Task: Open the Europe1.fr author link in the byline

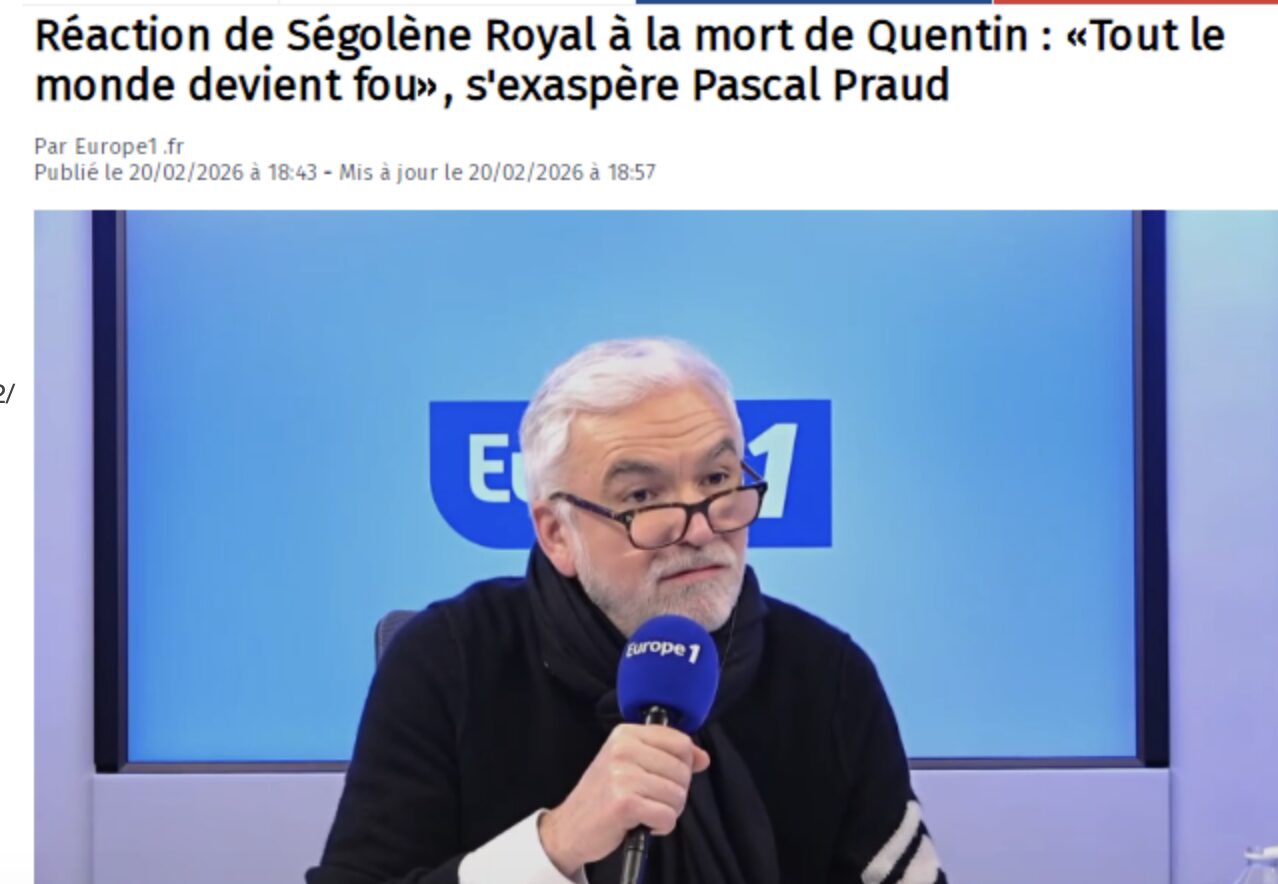Action: (x=130, y=147)
